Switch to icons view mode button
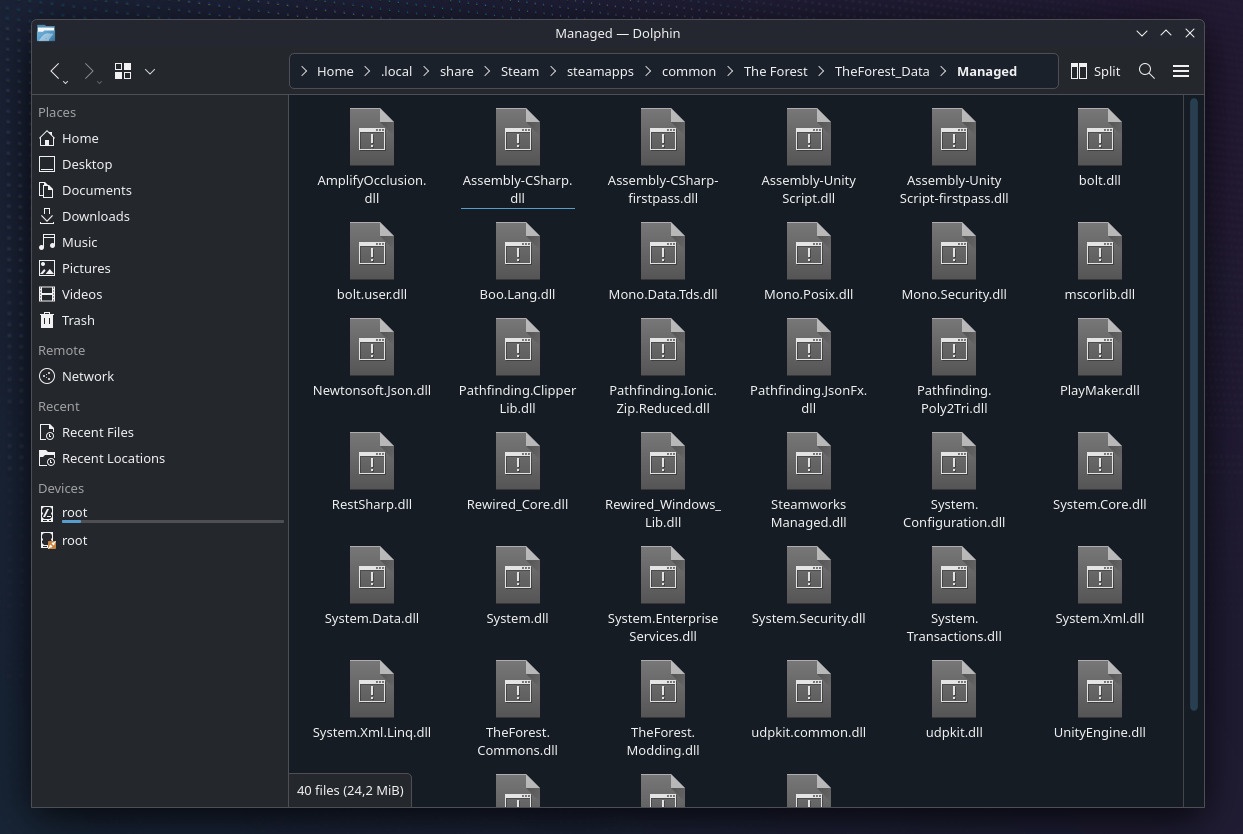The image size is (1243, 834). (123, 71)
